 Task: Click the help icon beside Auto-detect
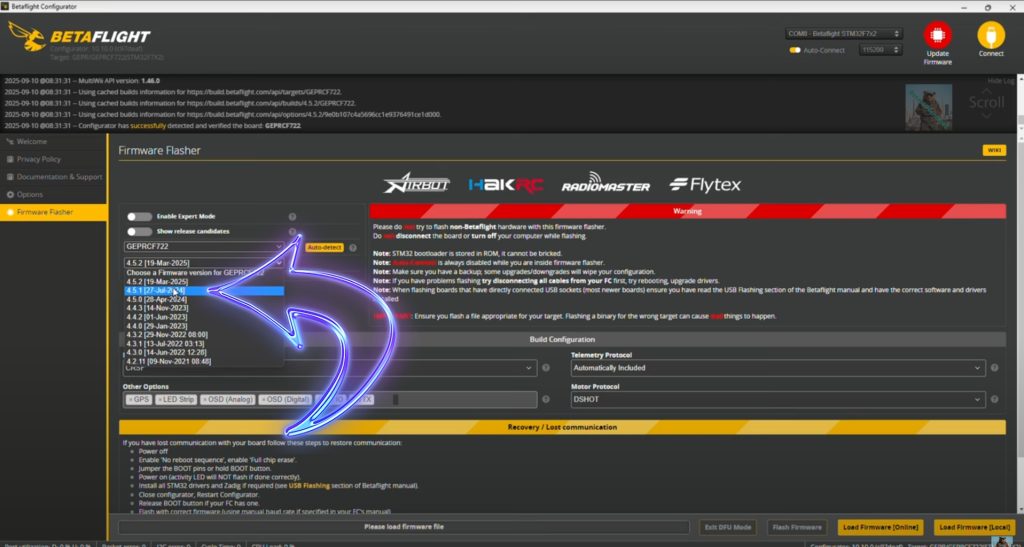(353, 247)
